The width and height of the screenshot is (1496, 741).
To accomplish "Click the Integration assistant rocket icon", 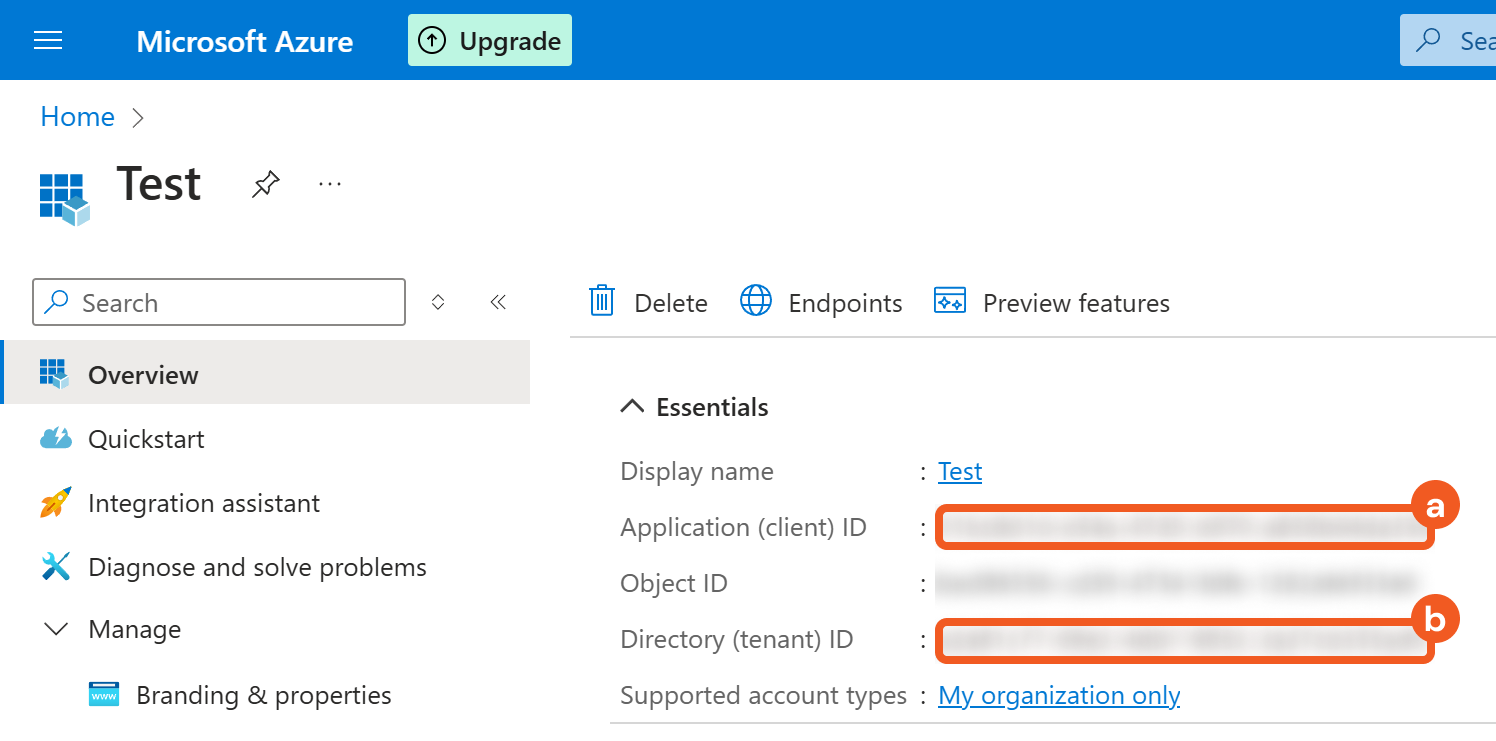I will 55,503.
